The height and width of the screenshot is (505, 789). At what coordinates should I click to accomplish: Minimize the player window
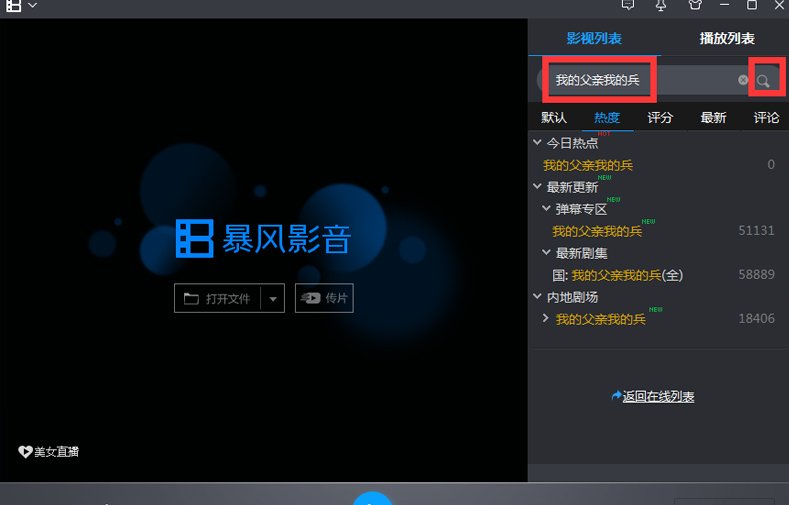(x=724, y=5)
